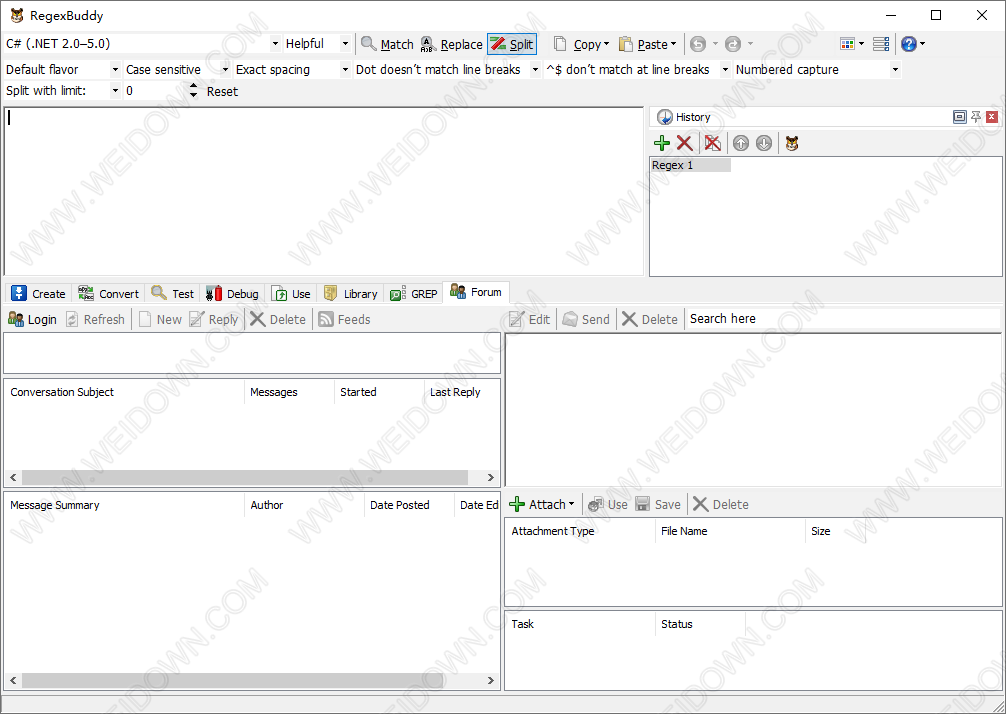Switch to Match mode
Screen dimensions: 1006x714
pyautogui.click(x=387, y=44)
